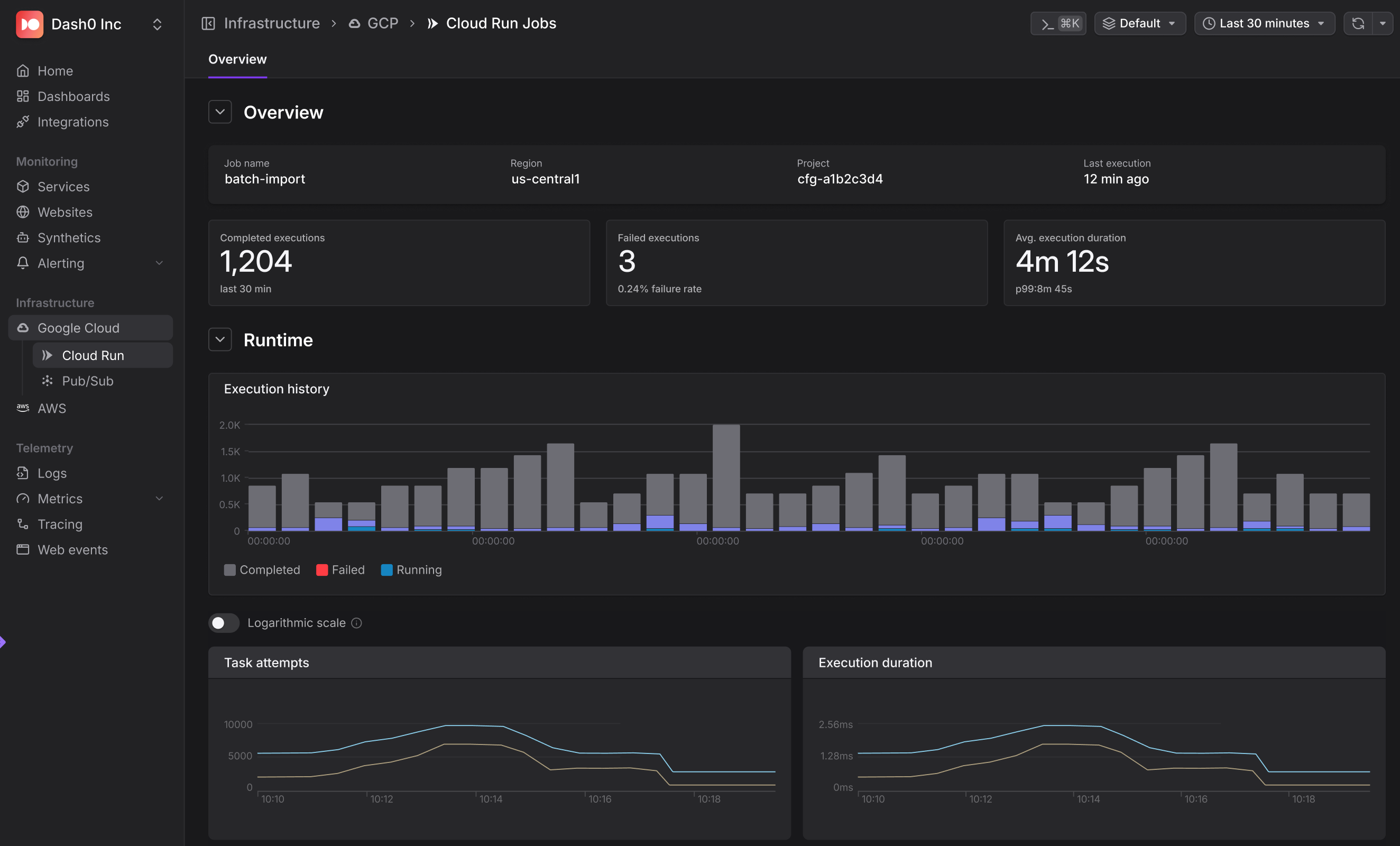Select the Overview tab

[237, 59]
